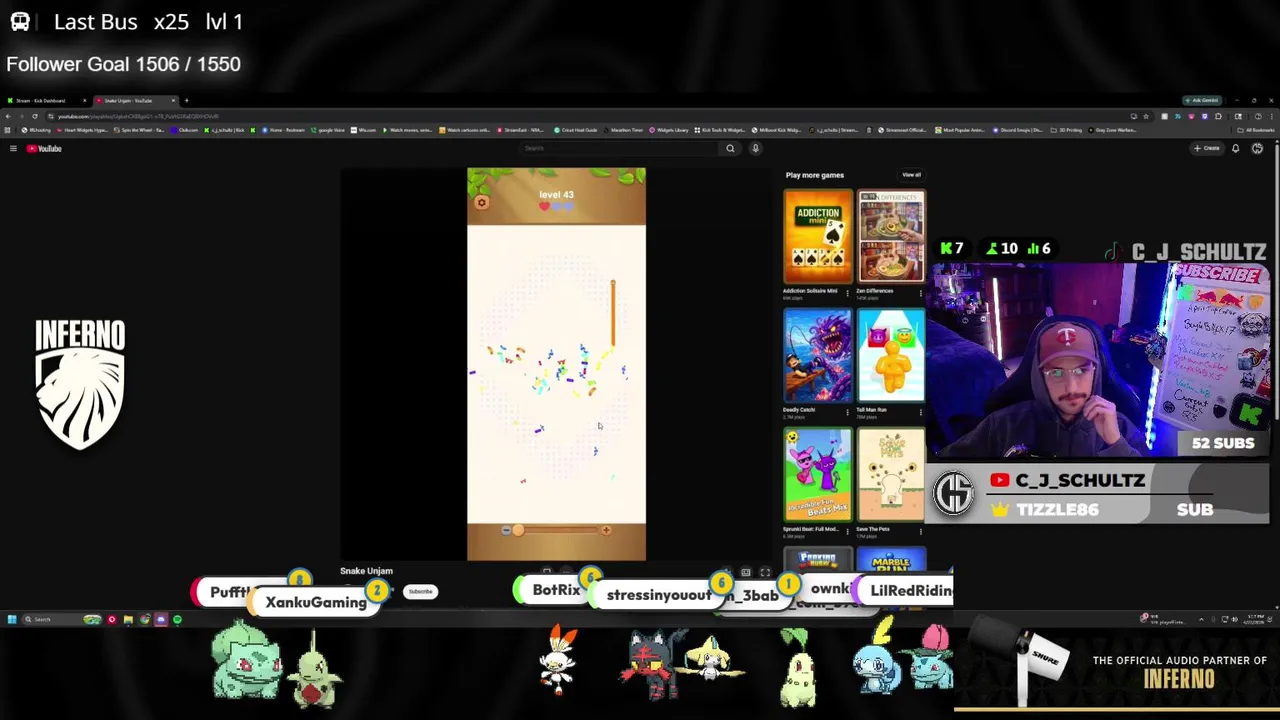Open the google Voice bookmark
This screenshot has width=1280, height=720.
click(329, 130)
